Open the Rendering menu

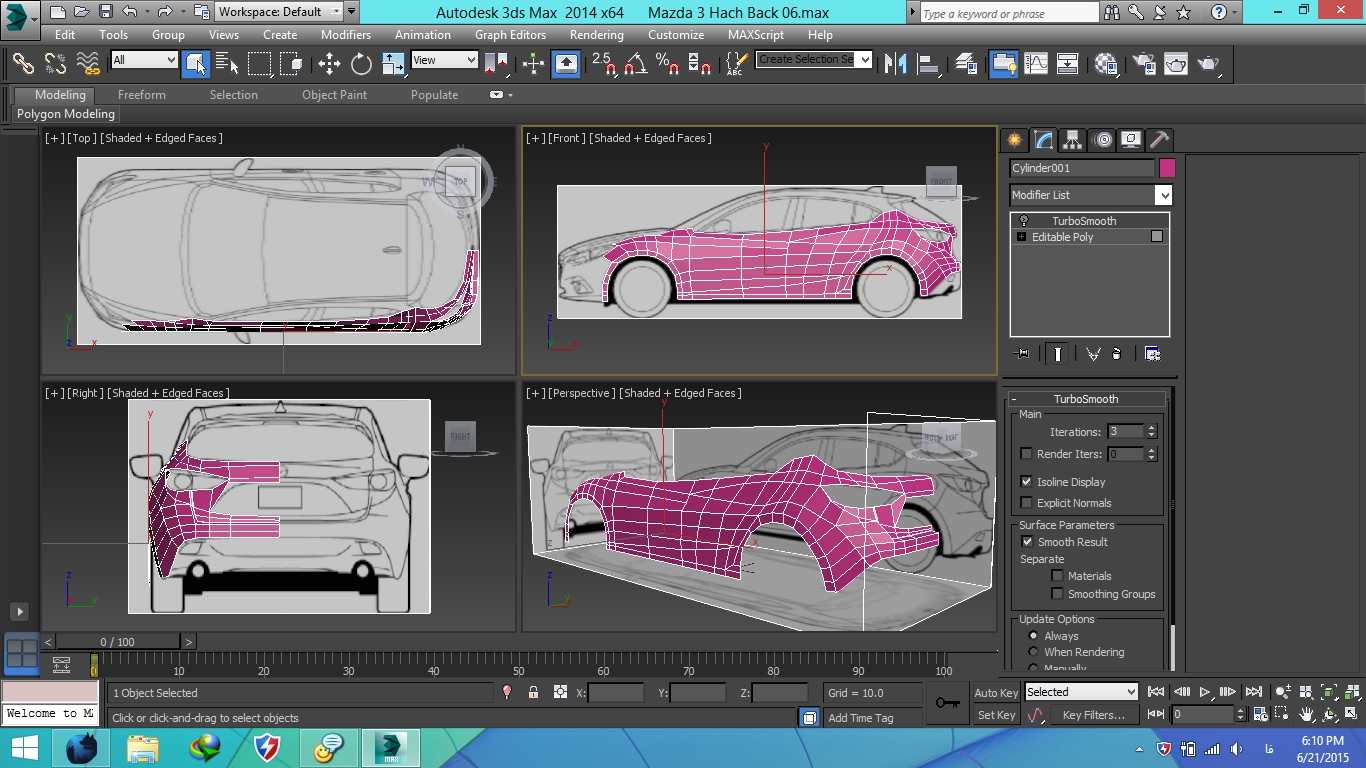pyautogui.click(x=597, y=34)
